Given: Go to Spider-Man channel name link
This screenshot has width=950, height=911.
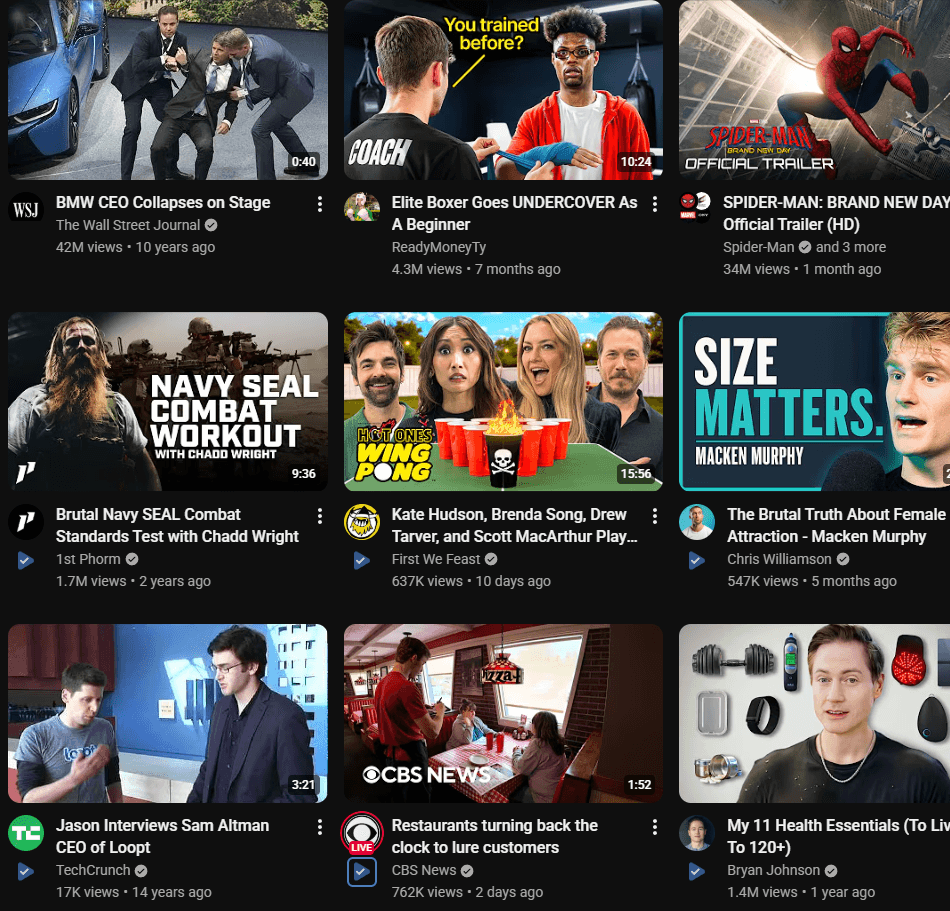Looking at the screenshot, I should tap(759, 247).
